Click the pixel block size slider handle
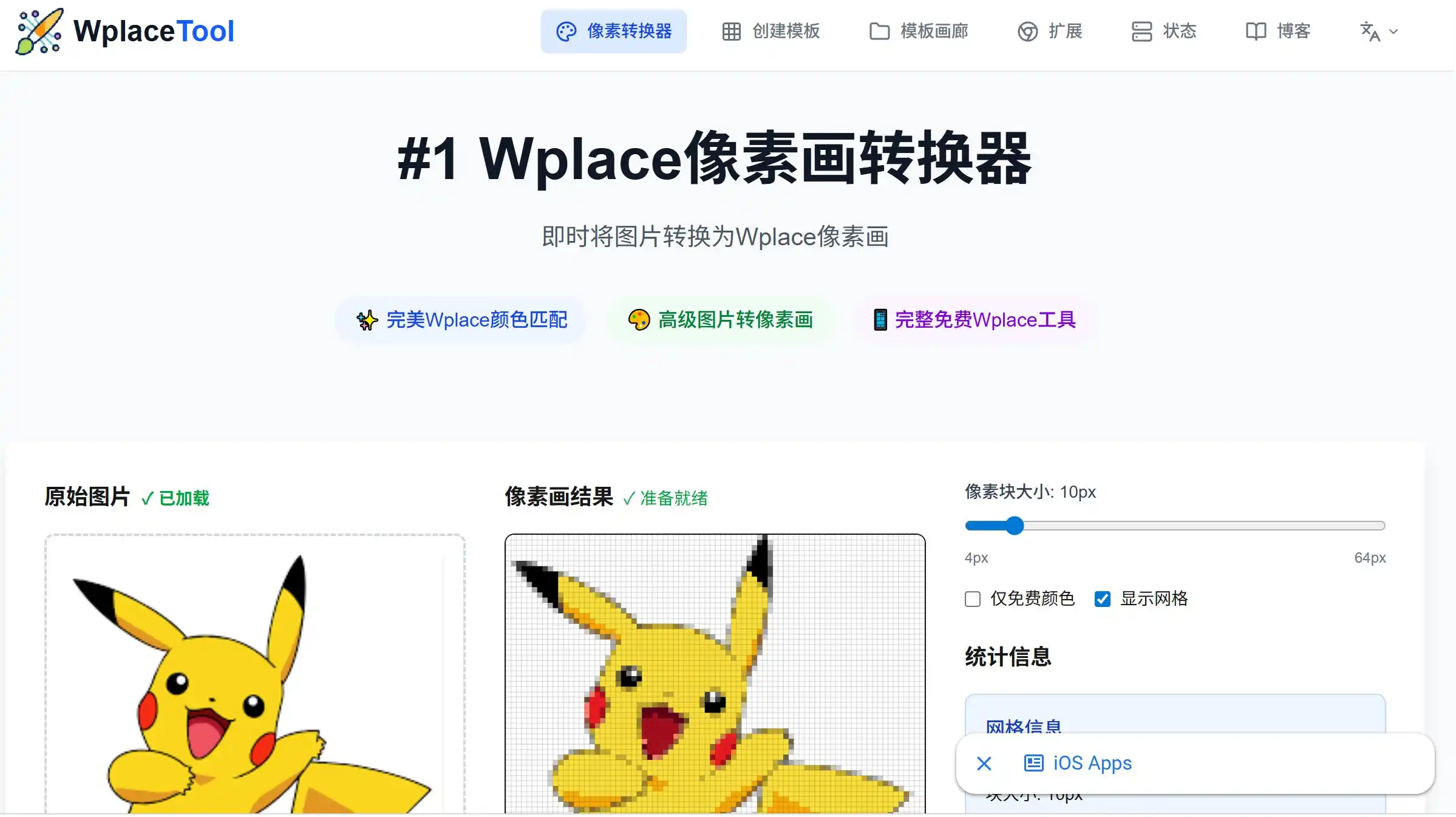1456x817 pixels. (x=1014, y=526)
